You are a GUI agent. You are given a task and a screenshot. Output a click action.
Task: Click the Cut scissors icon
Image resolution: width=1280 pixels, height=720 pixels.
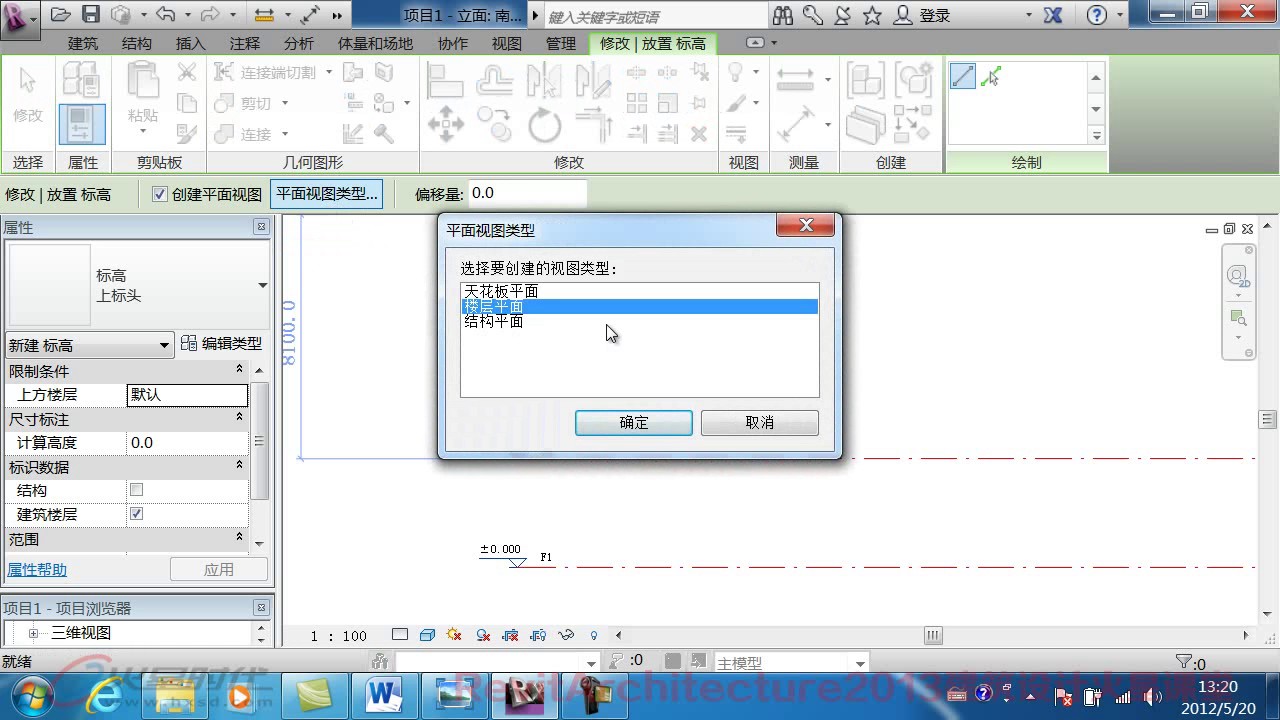(187, 72)
